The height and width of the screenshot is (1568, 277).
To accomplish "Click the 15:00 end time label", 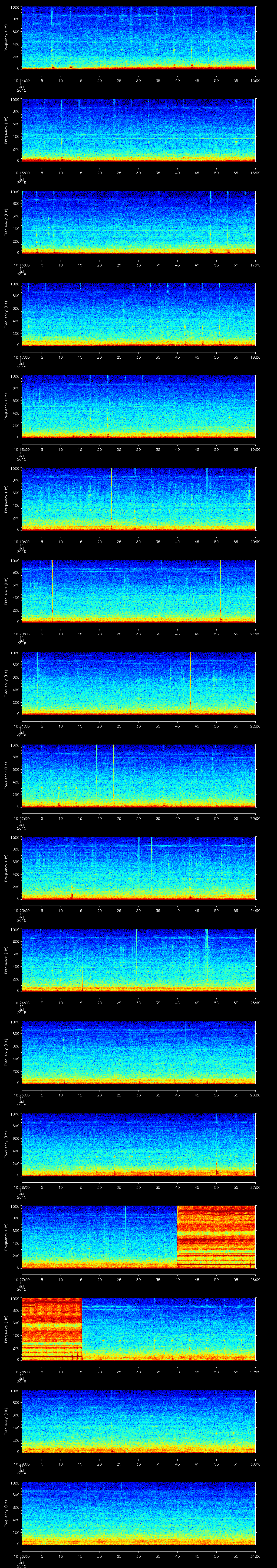I will point(255,80).
